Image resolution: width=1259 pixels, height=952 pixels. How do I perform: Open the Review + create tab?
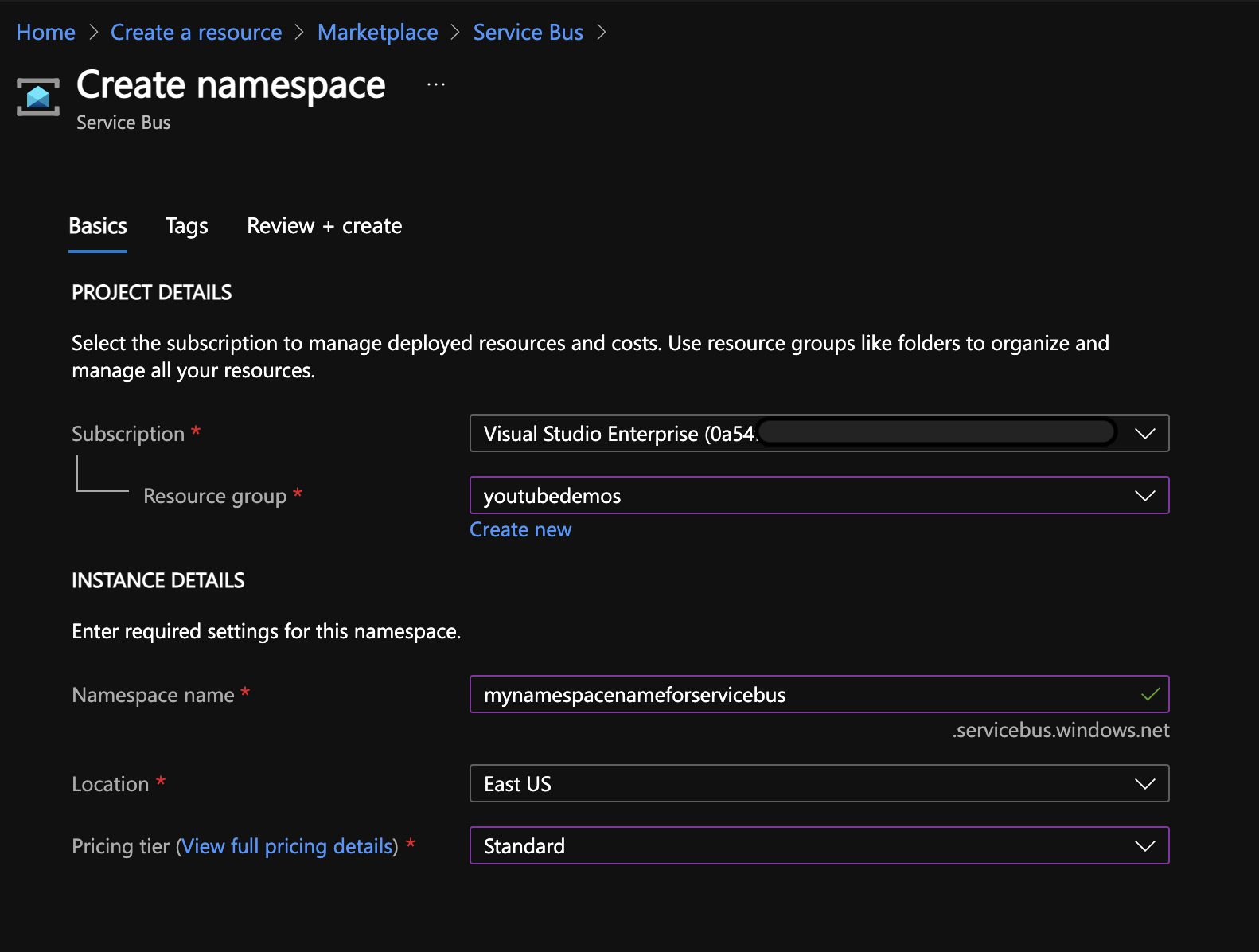(x=324, y=226)
